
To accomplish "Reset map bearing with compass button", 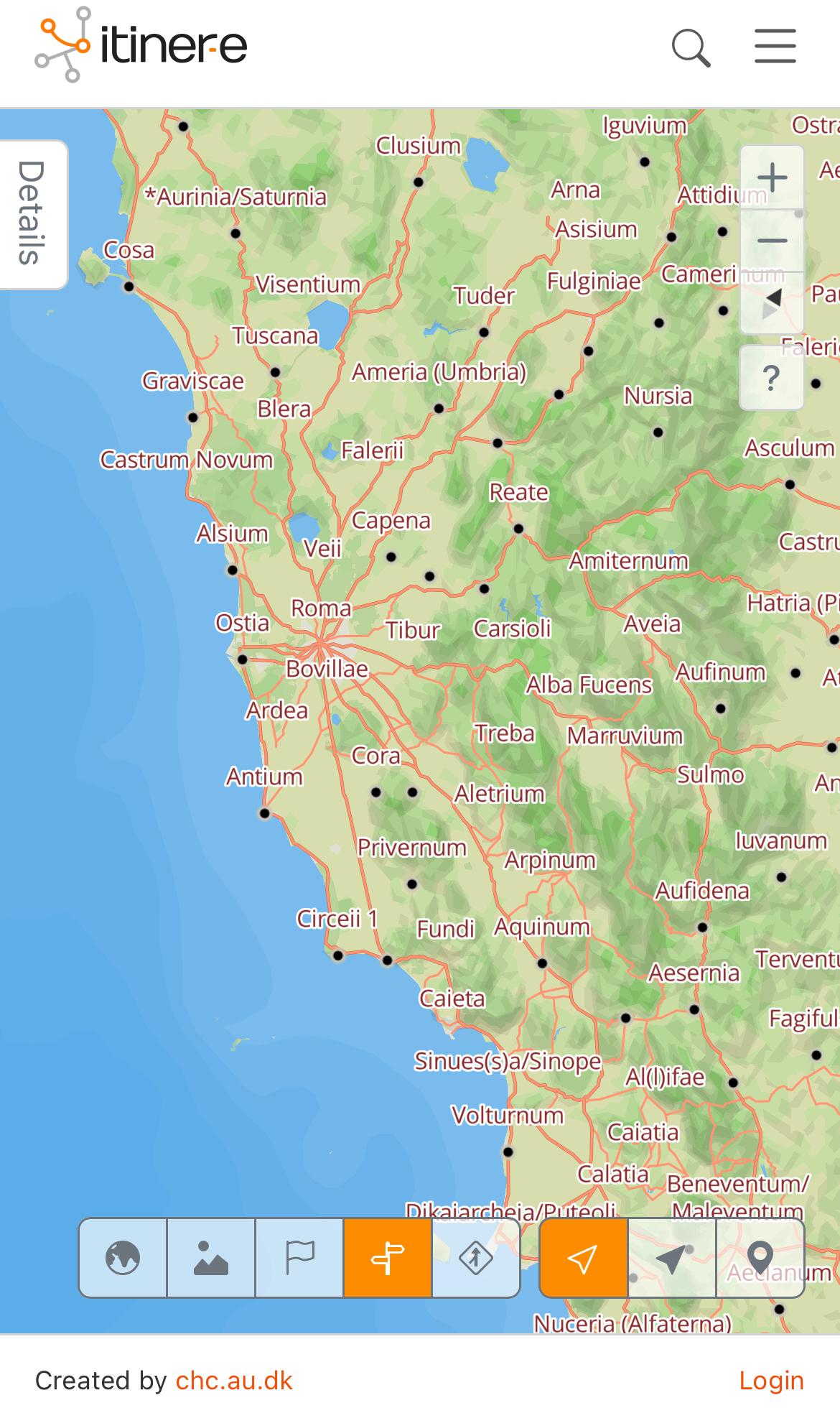I will pyautogui.click(x=772, y=303).
